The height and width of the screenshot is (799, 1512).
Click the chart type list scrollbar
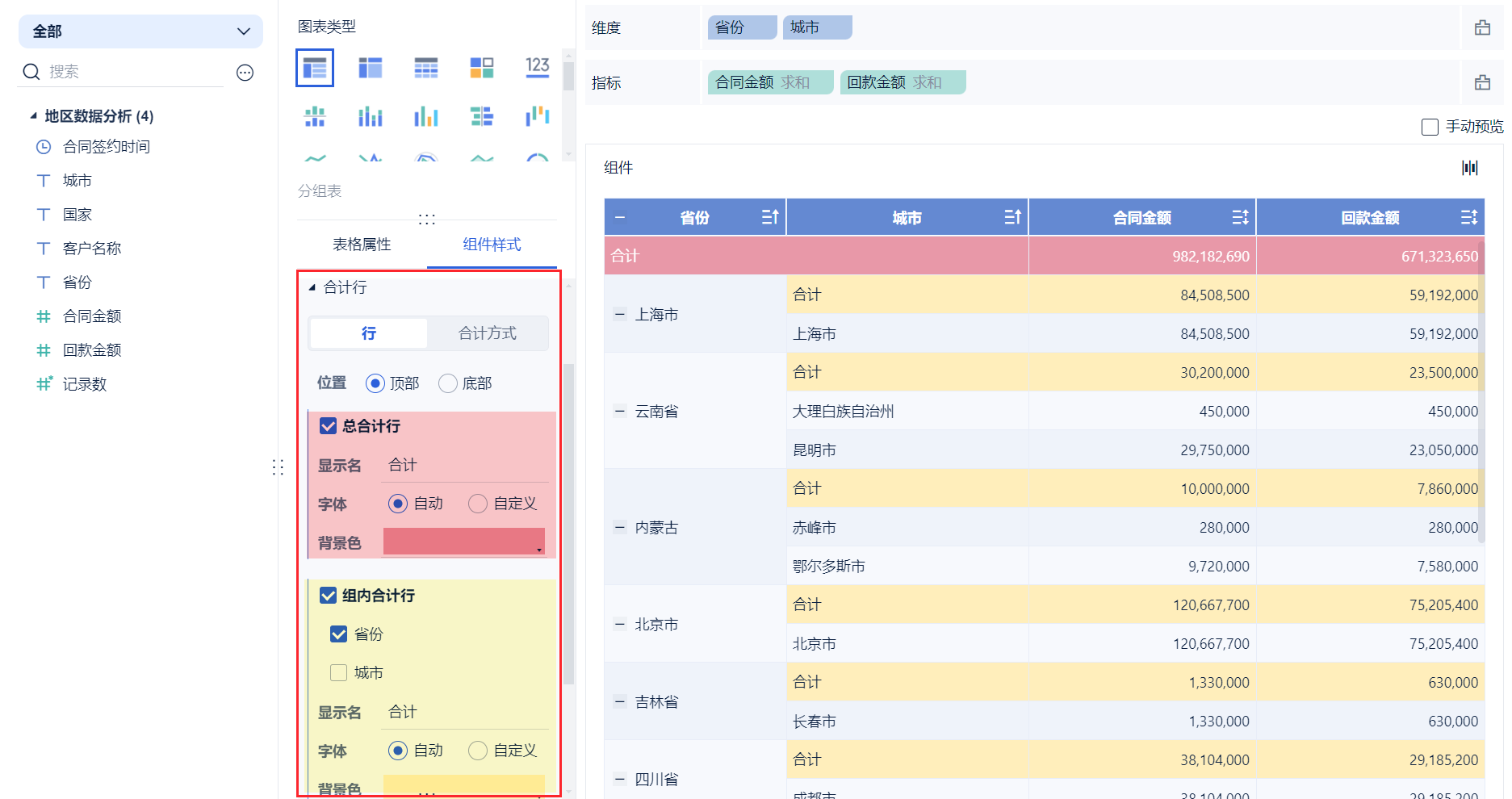pos(568,77)
